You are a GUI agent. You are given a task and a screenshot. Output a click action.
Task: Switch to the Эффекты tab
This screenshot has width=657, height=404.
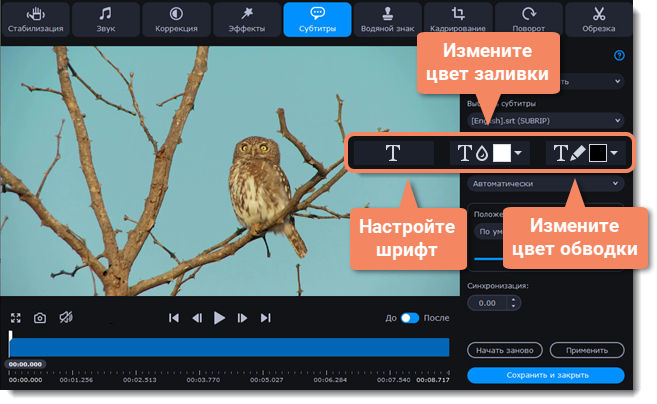click(246, 20)
